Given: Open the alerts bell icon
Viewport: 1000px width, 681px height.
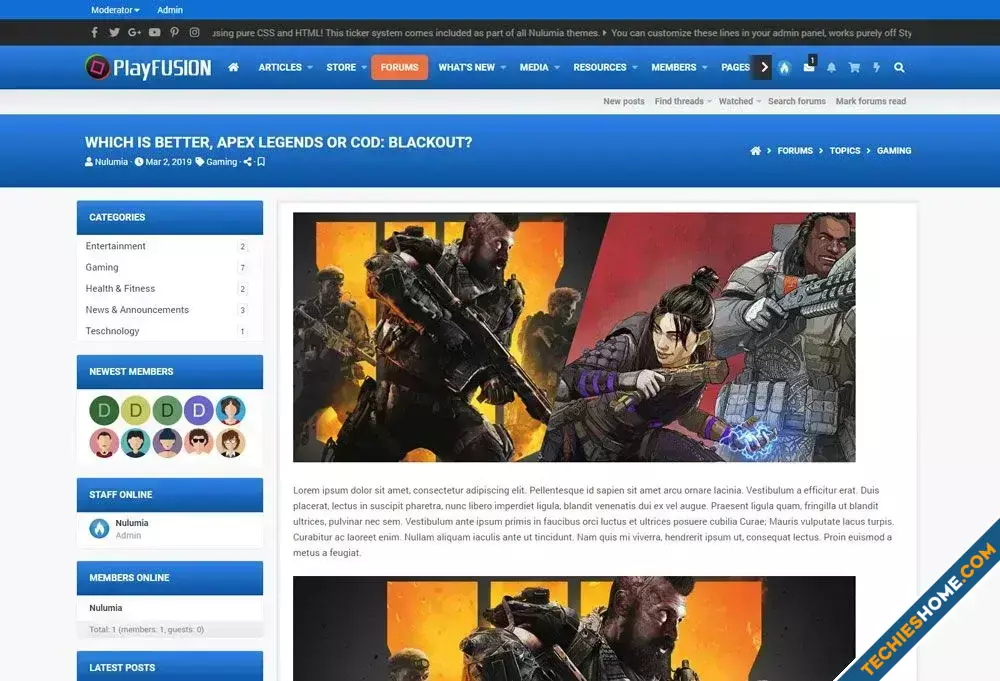Looking at the screenshot, I should coord(831,67).
